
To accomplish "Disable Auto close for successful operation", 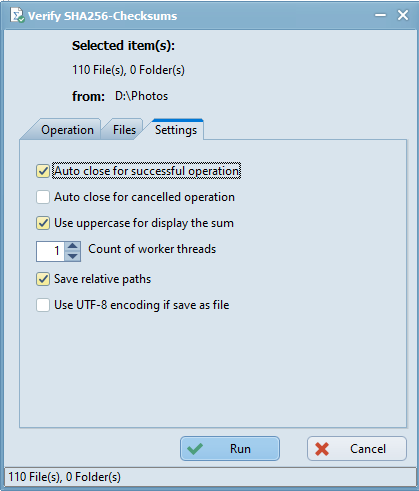I will tap(43, 171).
